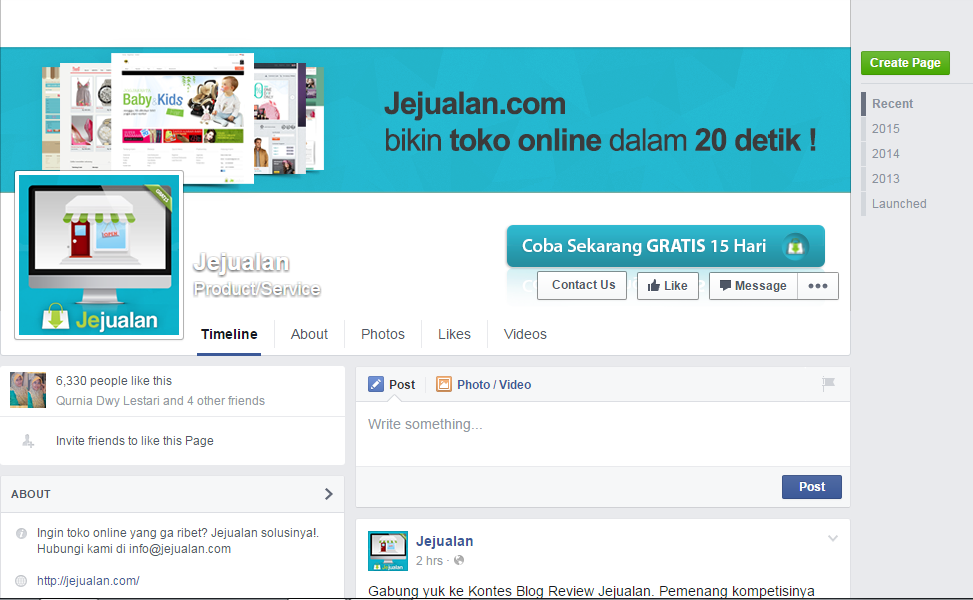The height and width of the screenshot is (600, 973).
Task: Jump to Launched in timeline navigation
Action: pos(899,204)
